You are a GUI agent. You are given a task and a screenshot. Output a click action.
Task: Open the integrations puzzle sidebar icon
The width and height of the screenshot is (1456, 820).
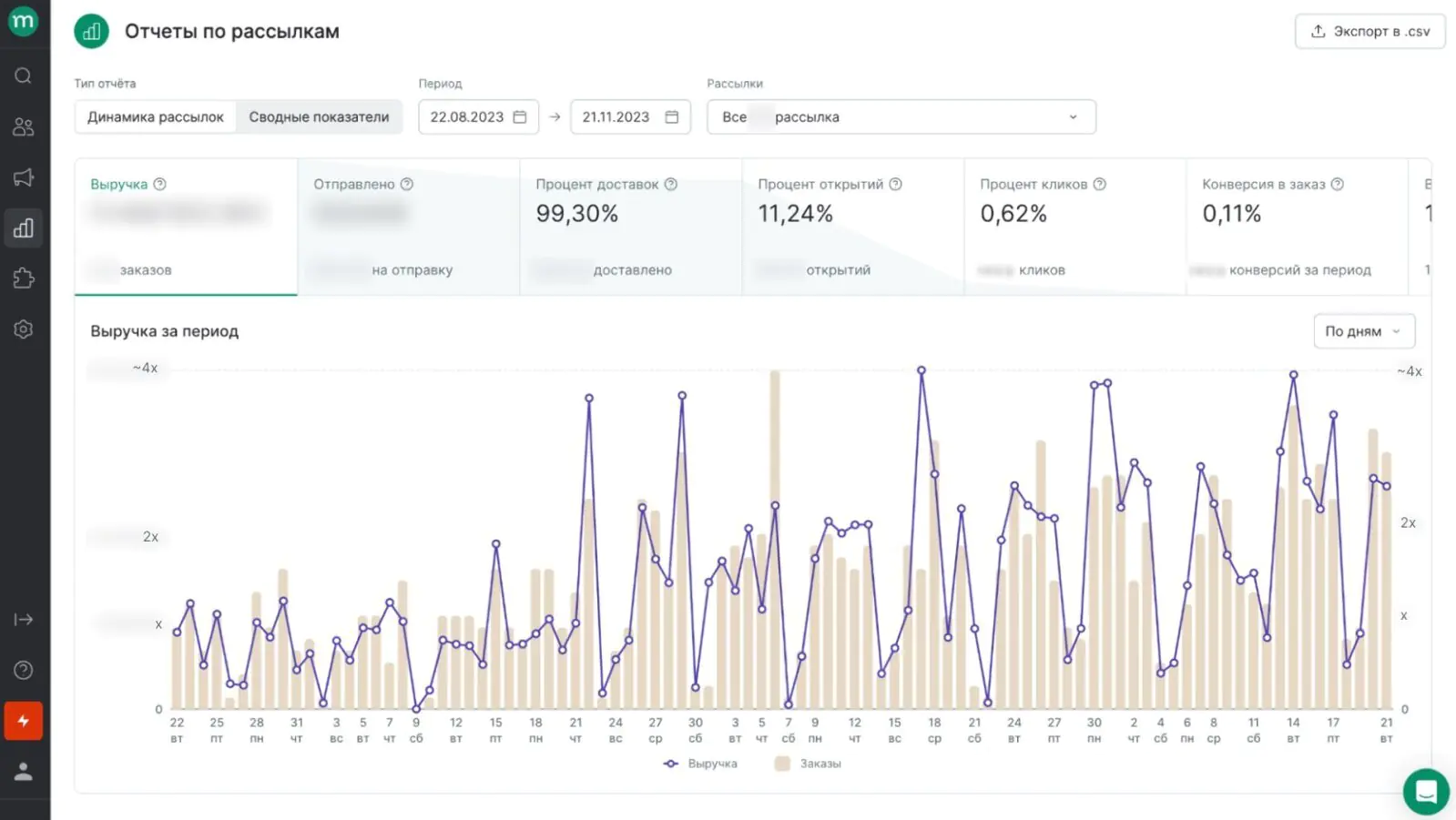tap(24, 278)
